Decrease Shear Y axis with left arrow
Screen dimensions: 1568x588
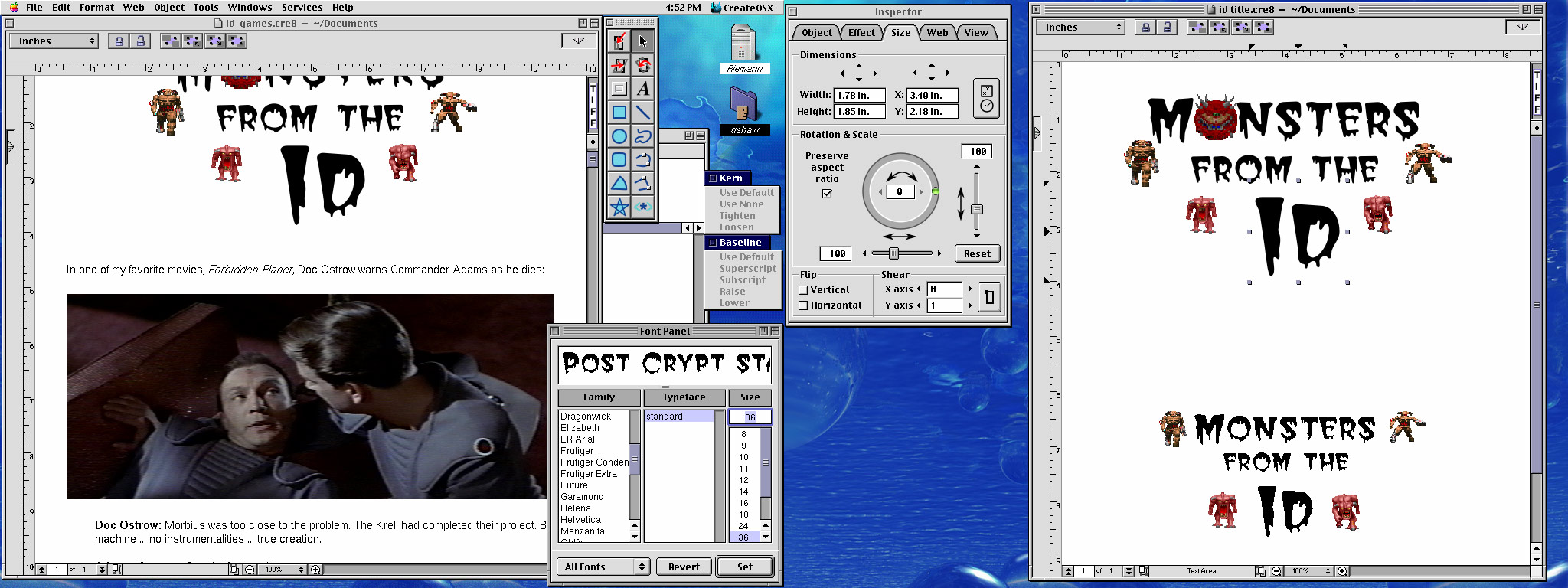click(x=919, y=305)
